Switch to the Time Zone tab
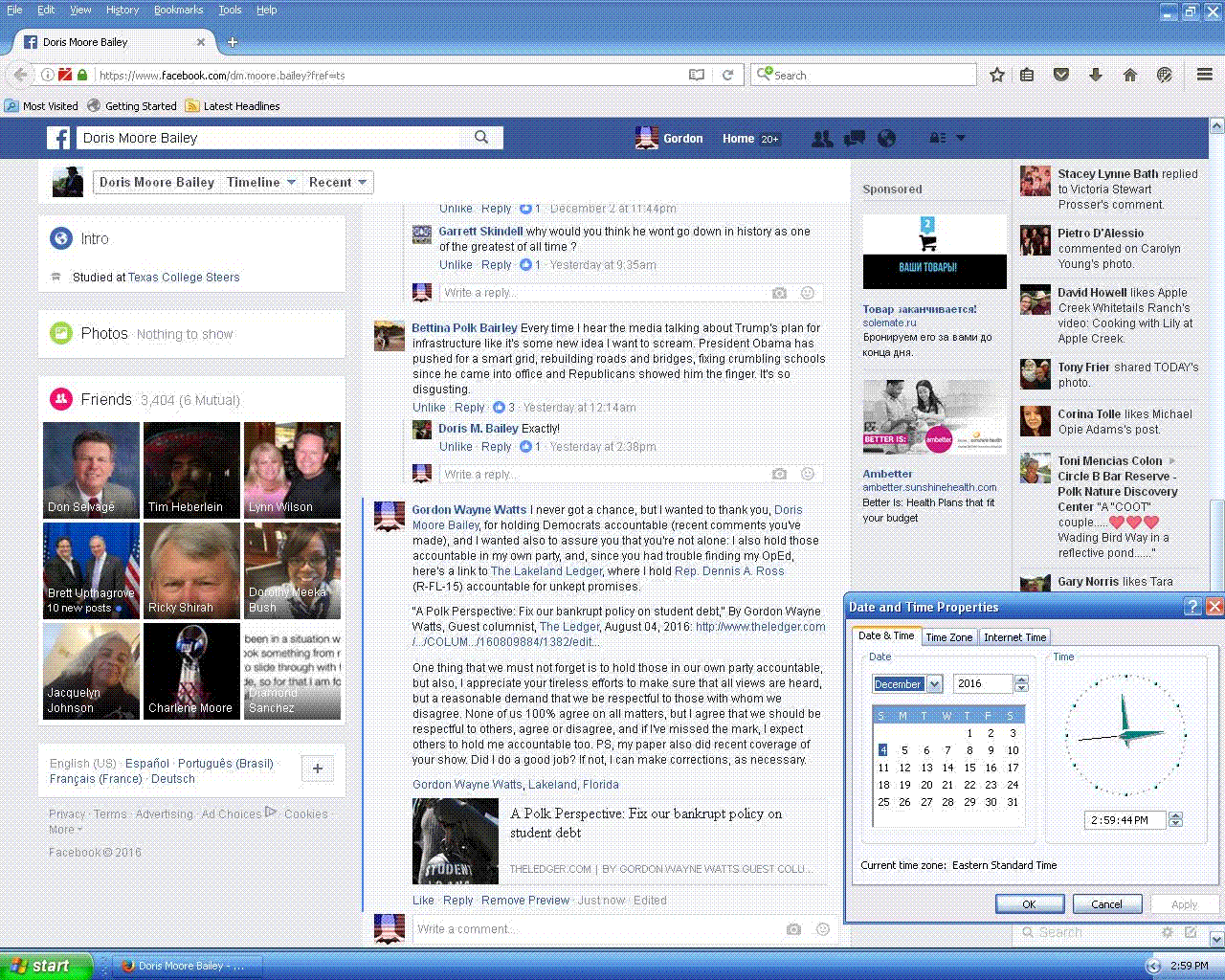 948,637
